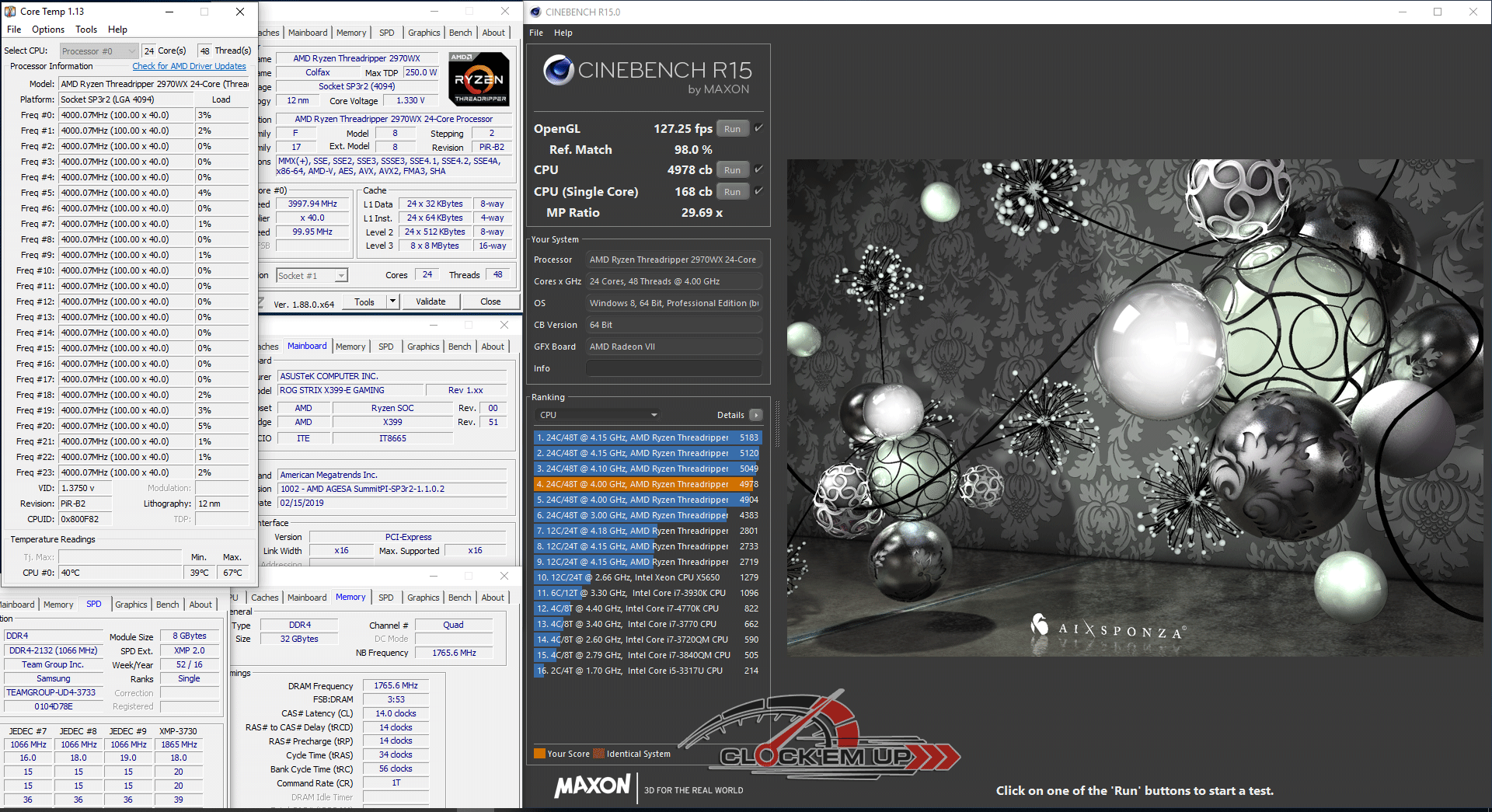The height and width of the screenshot is (812, 1492).
Task: Switch to the Bench tab in top CPU-Z
Action: point(460,33)
